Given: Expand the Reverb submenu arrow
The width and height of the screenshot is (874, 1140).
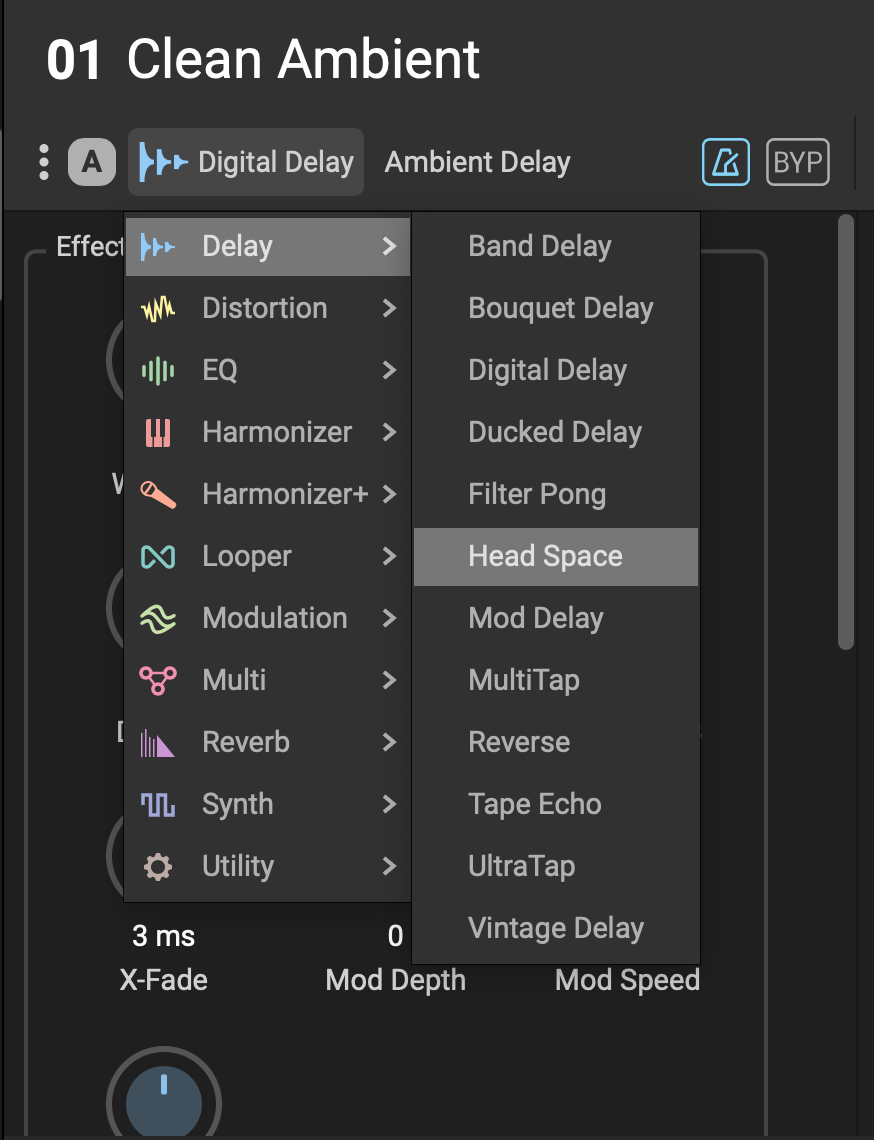Looking at the screenshot, I should (389, 742).
